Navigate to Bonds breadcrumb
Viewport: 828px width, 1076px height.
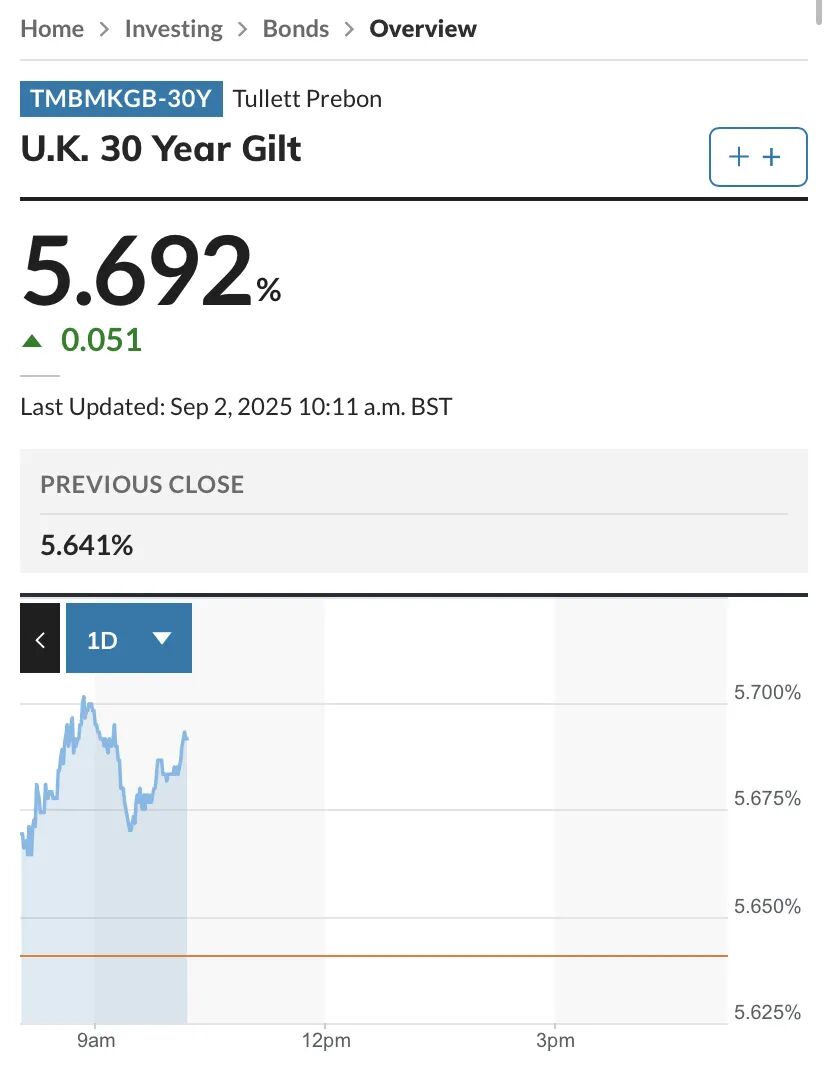coord(295,29)
